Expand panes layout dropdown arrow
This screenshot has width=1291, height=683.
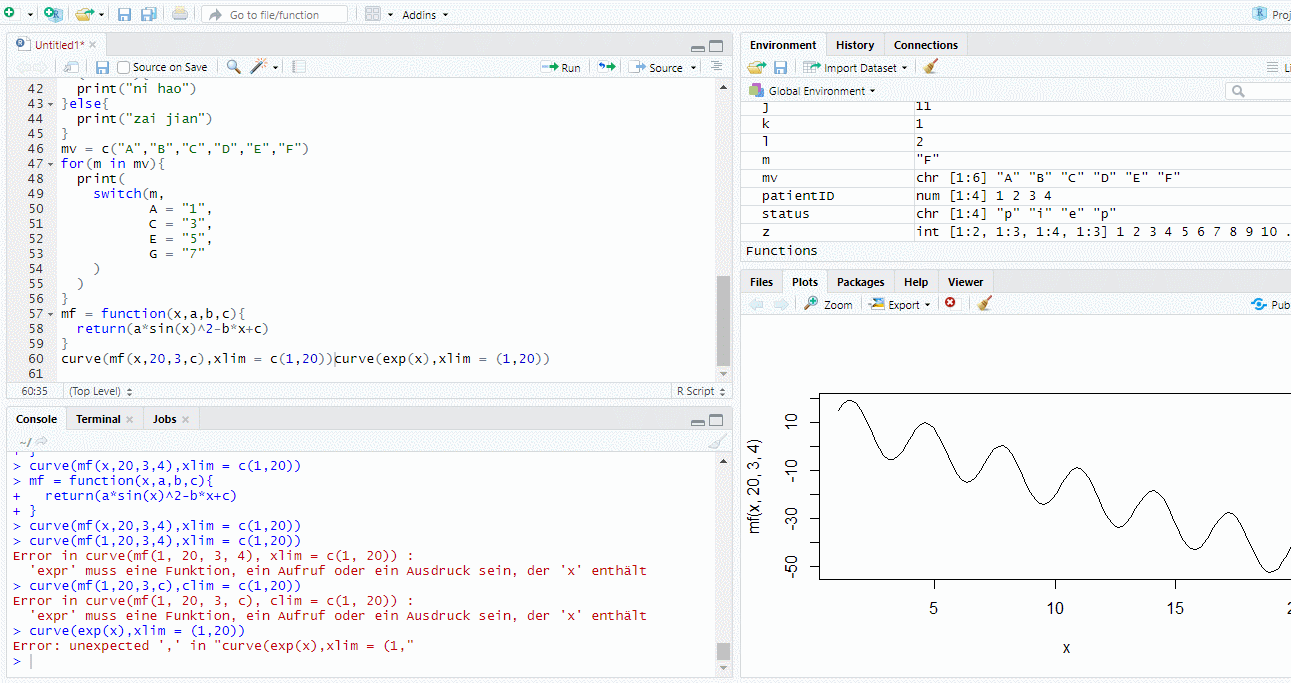390,15
